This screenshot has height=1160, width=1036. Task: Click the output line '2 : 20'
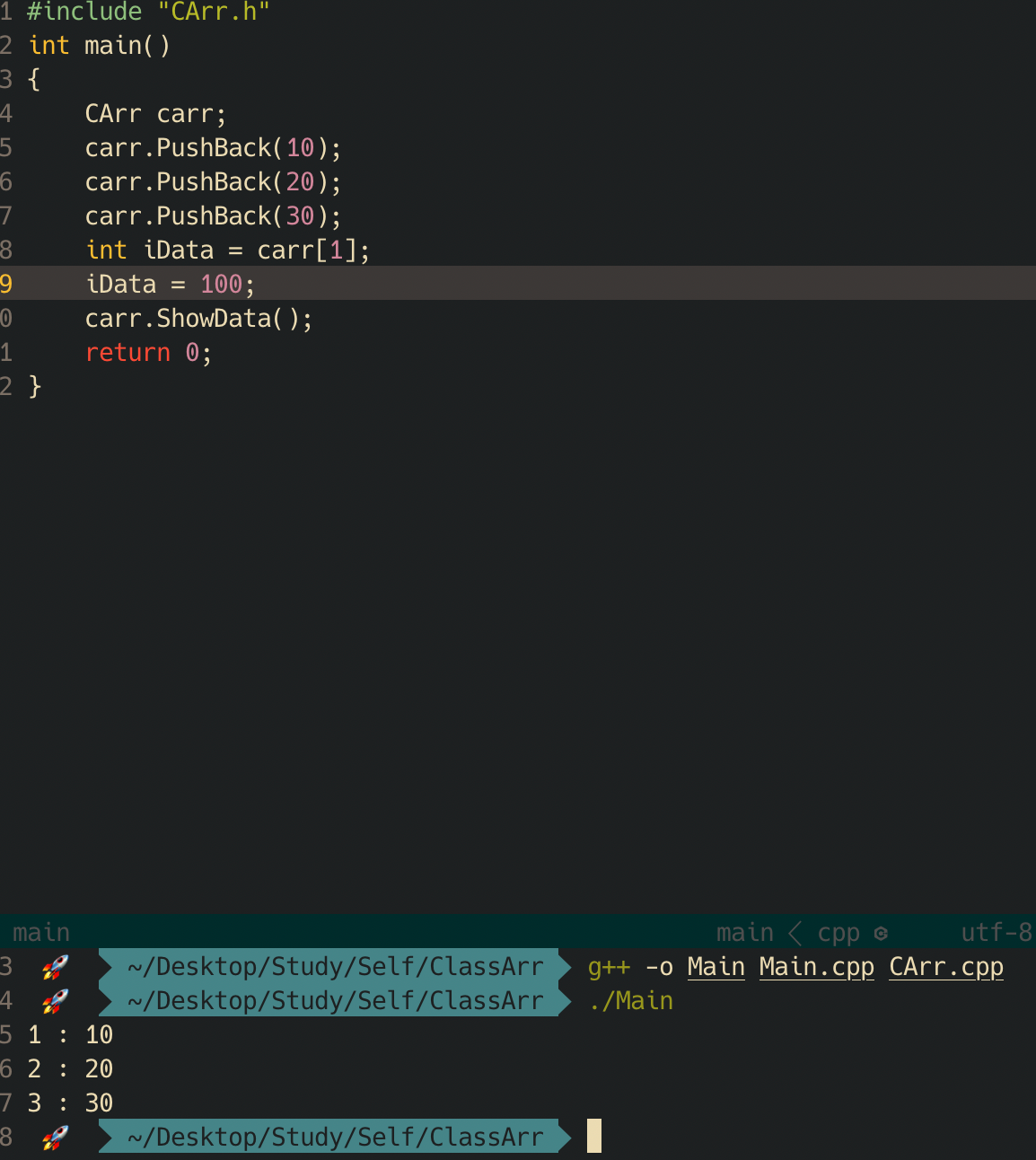coord(70,1069)
